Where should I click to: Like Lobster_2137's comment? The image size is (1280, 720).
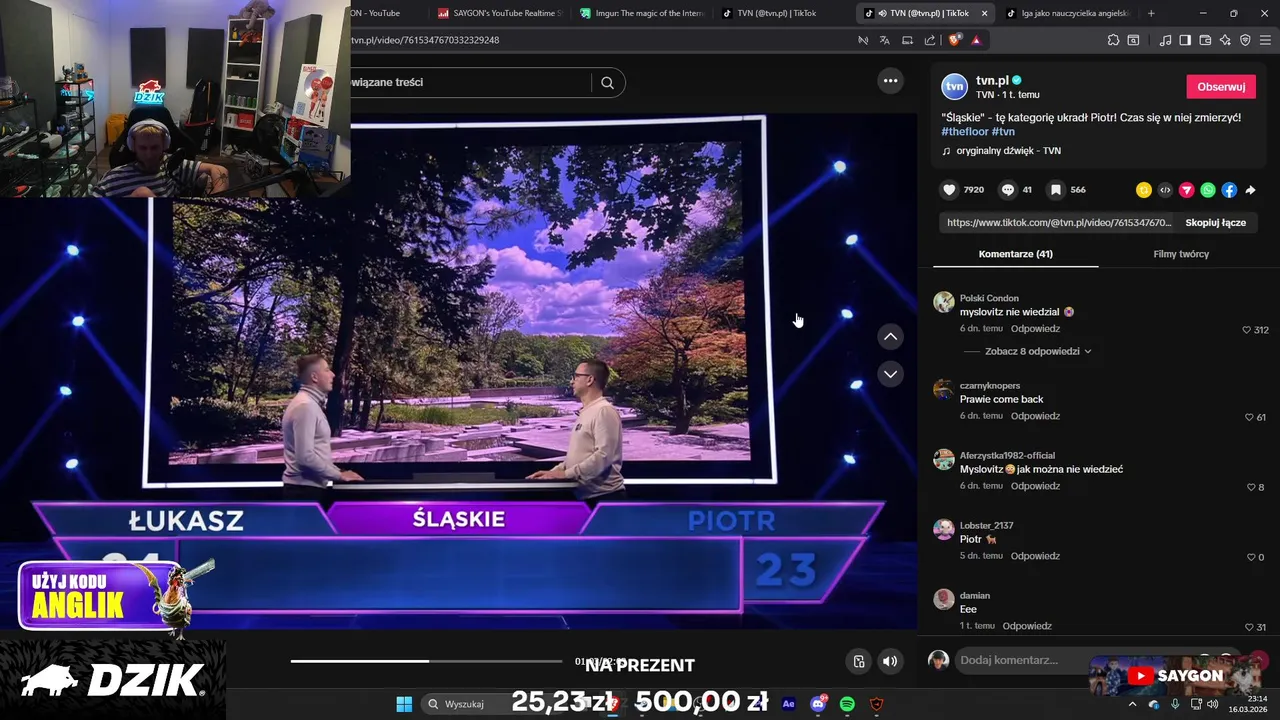(1251, 557)
